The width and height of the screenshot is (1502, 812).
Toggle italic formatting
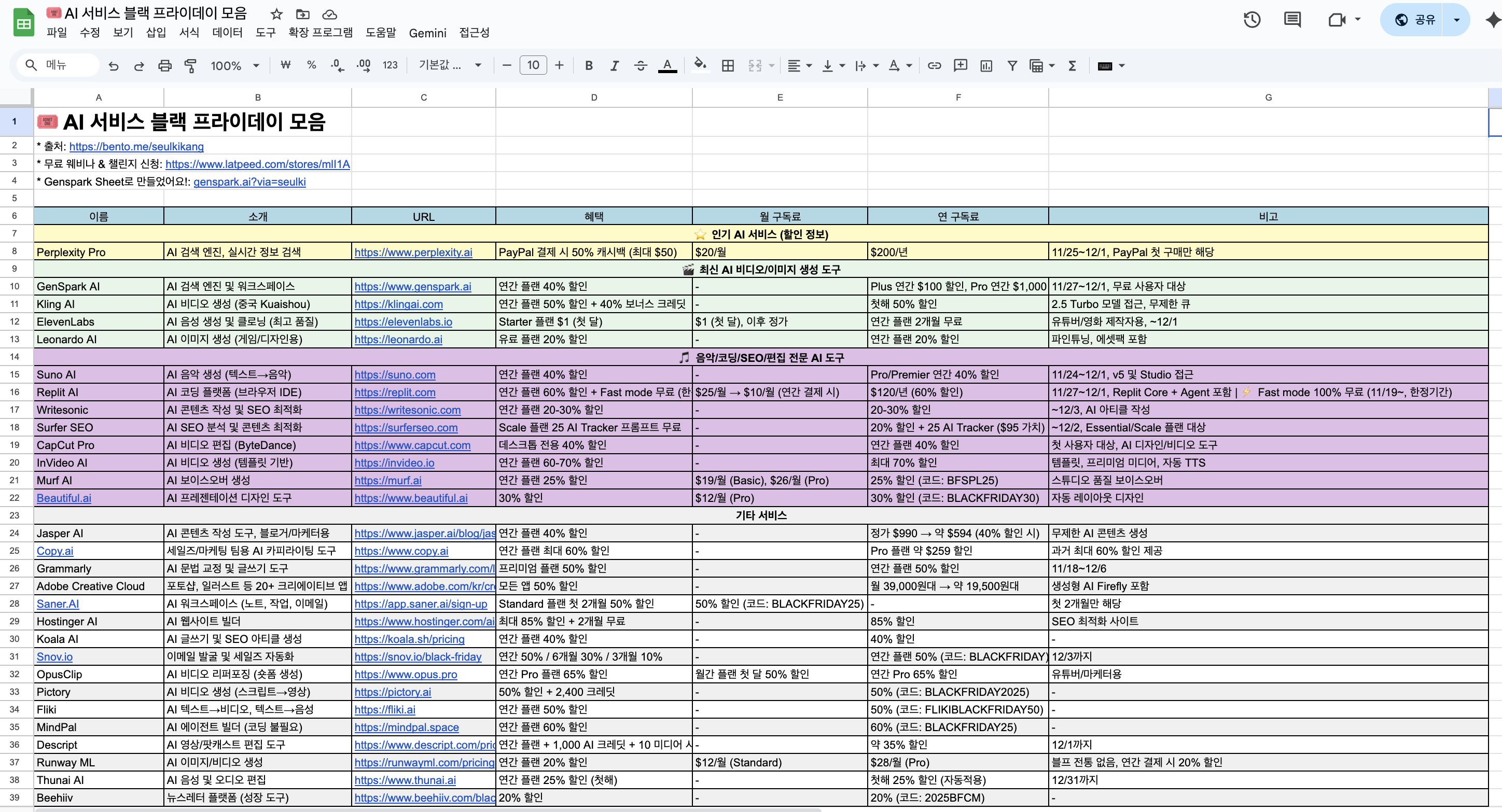[614, 66]
